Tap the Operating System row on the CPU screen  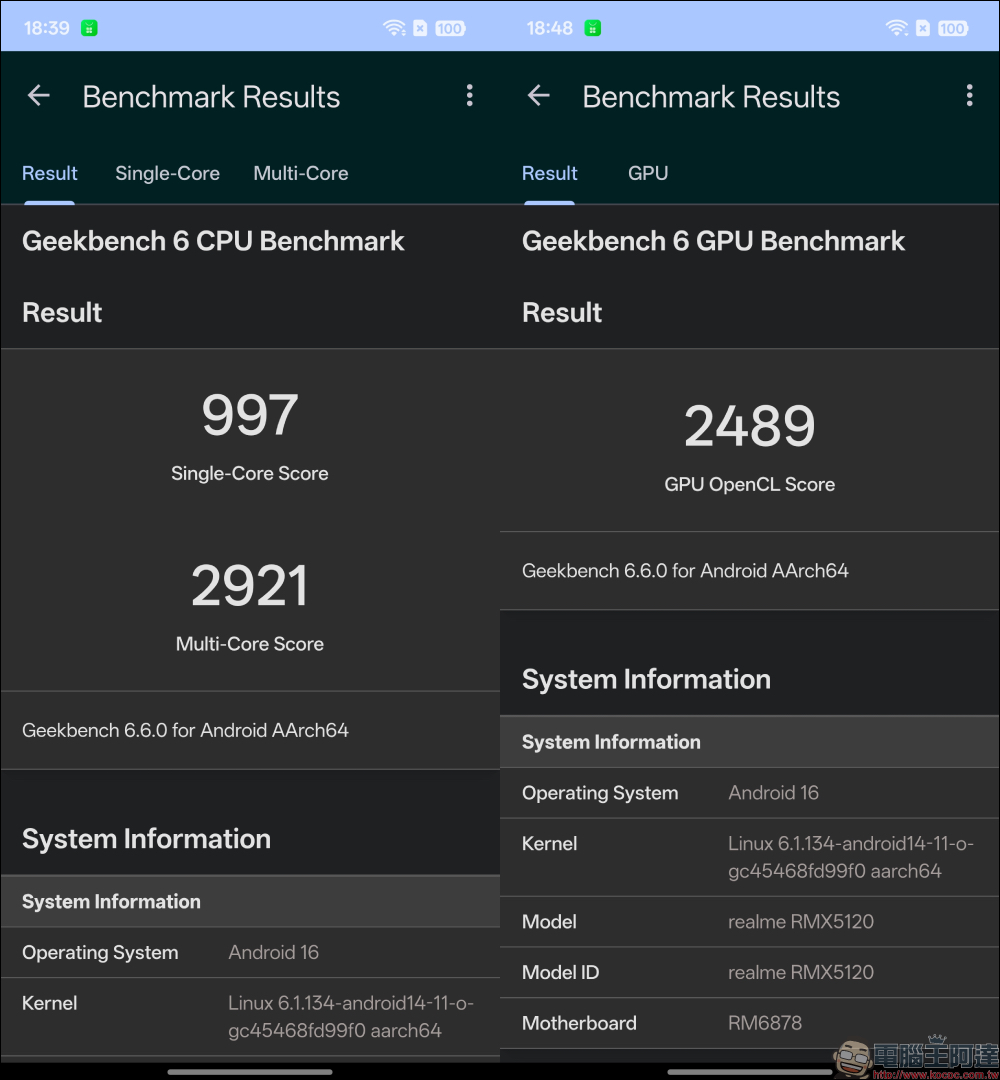(x=250, y=952)
